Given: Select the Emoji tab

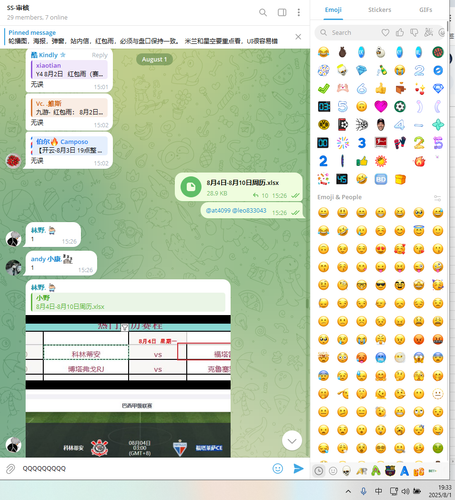Looking at the screenshot, I should (333, 10).
